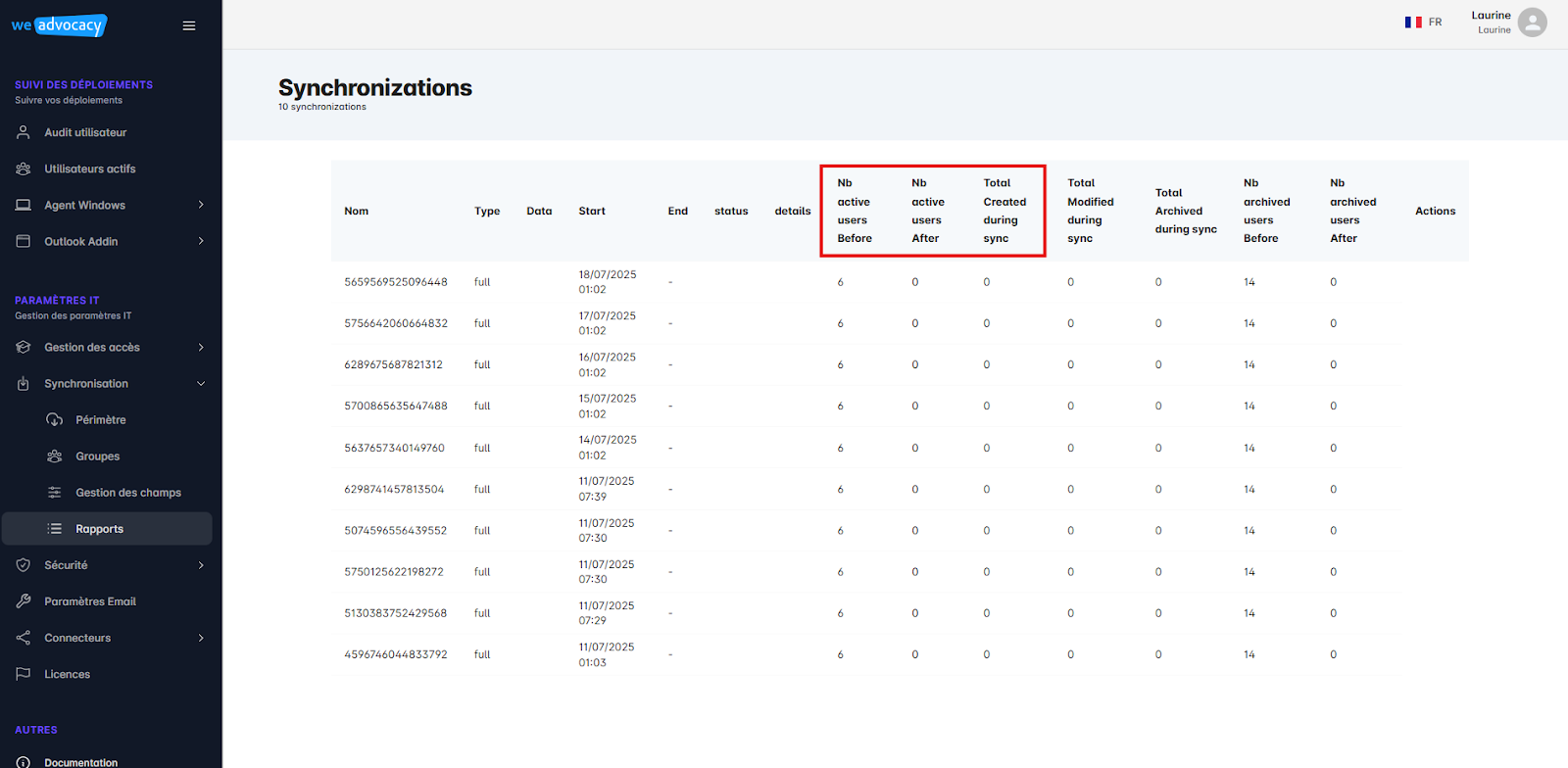
Task: Expand the Sécurité submenu chevron
Action: 201,565
